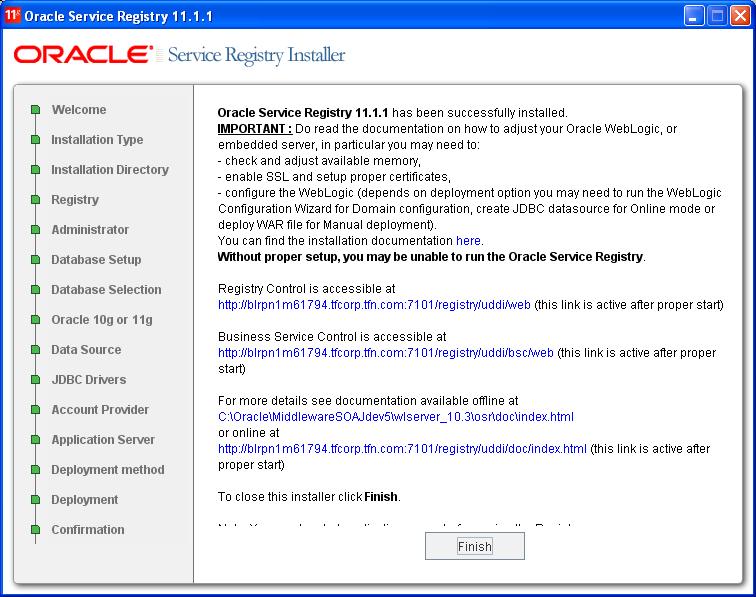The image size is (756, 597).
Task: Click the green marker beside Welcome step
Action: (35, 109)
